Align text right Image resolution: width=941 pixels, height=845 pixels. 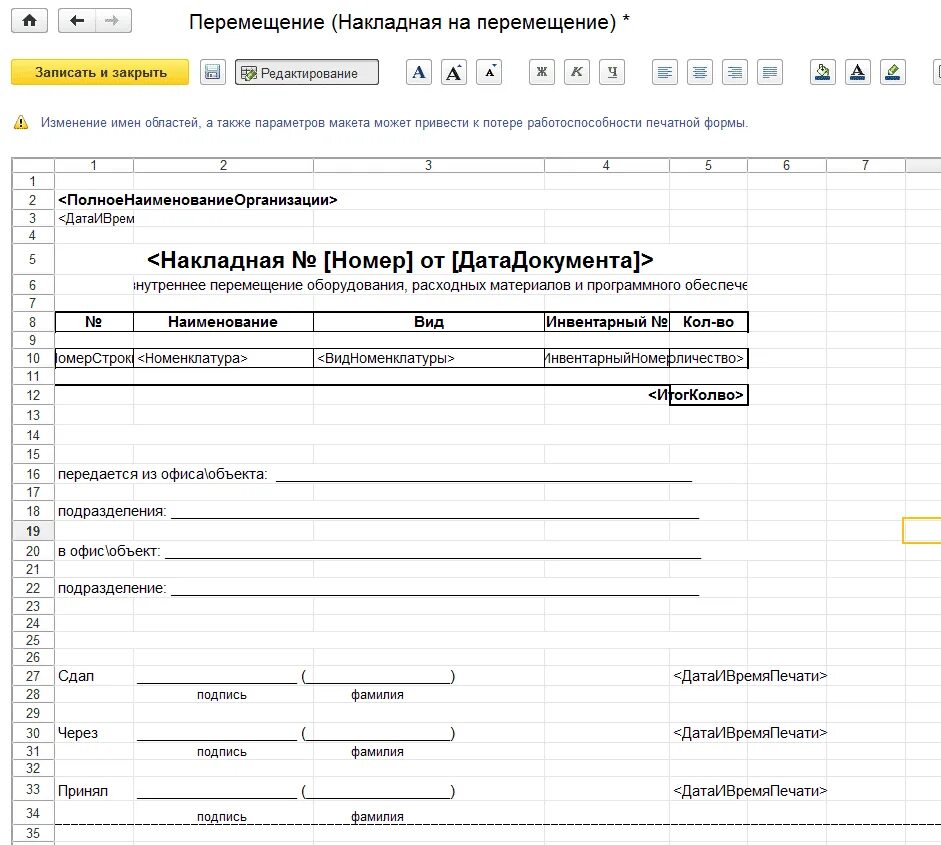pos(735,73)
